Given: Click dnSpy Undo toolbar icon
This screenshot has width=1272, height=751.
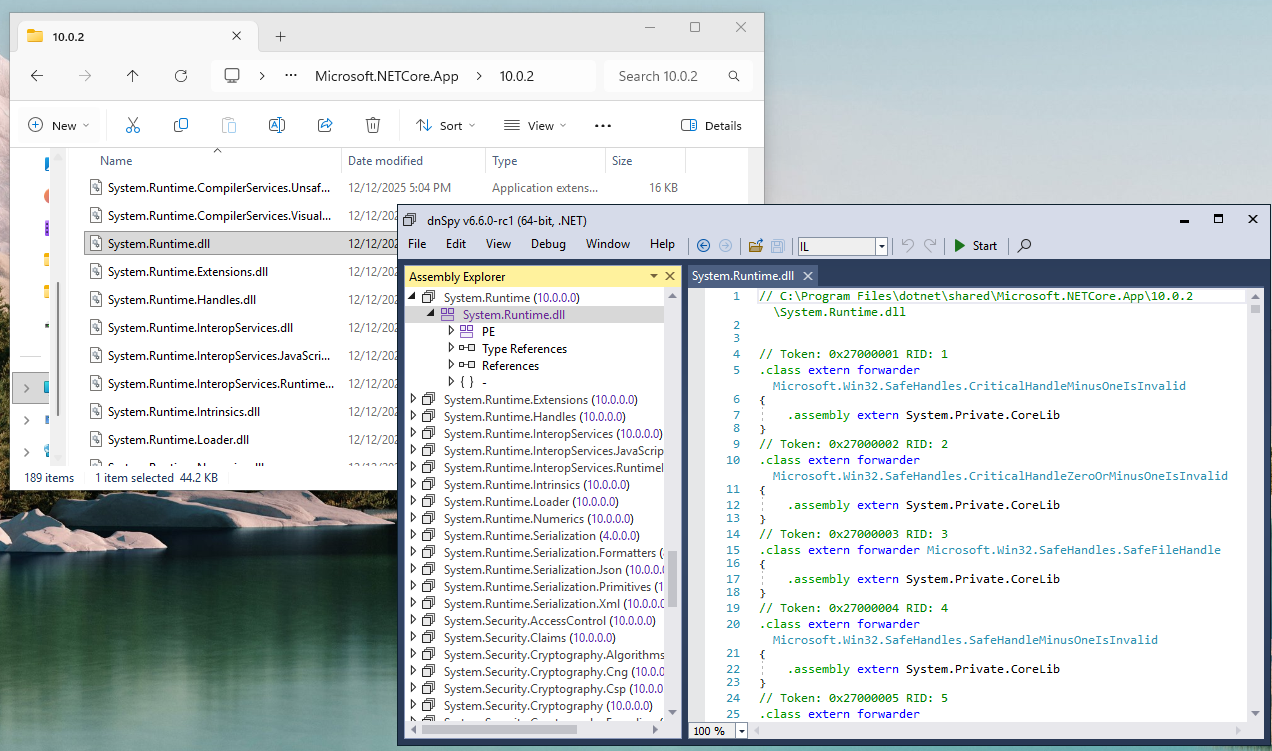Looking at the screenshot, I should (908, 245).
